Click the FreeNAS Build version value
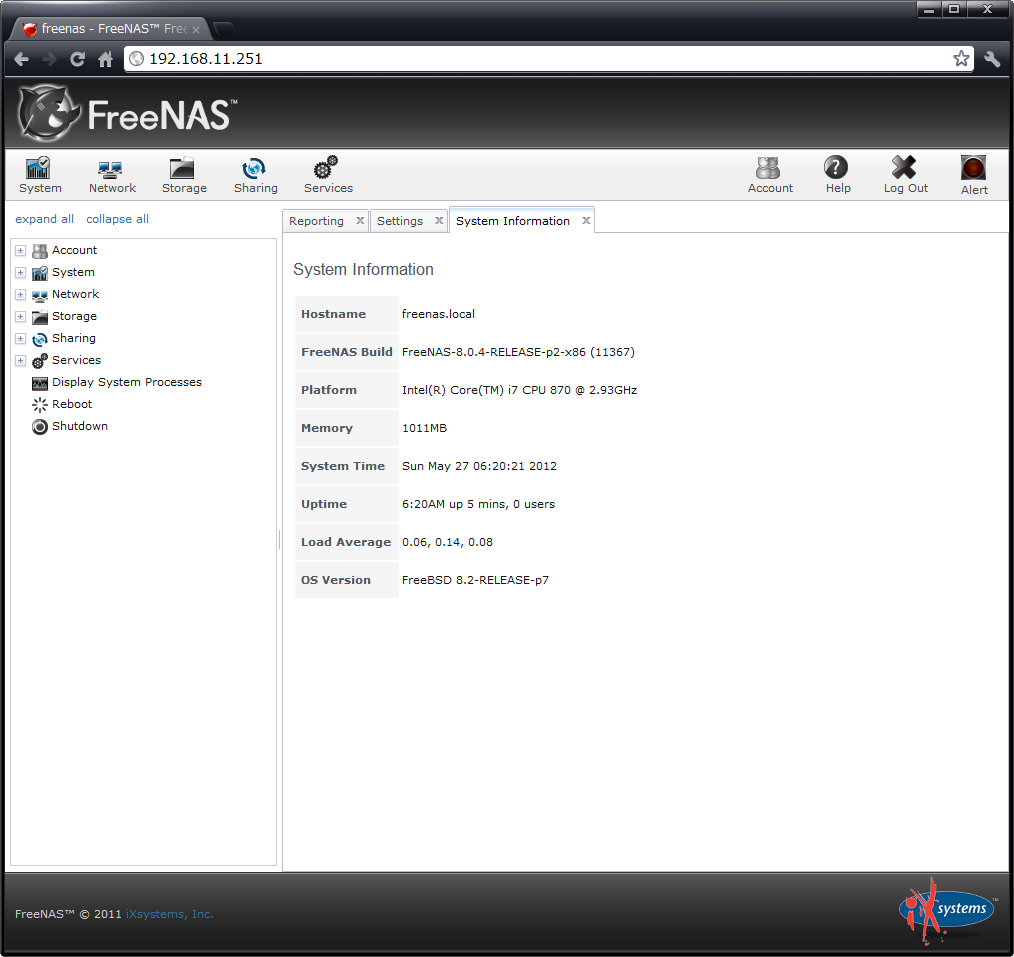 tap(518, 352)
